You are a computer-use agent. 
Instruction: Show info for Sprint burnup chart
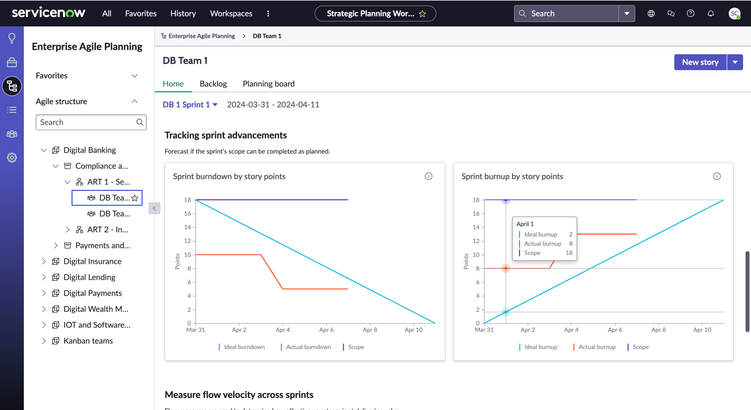[717, 176]
